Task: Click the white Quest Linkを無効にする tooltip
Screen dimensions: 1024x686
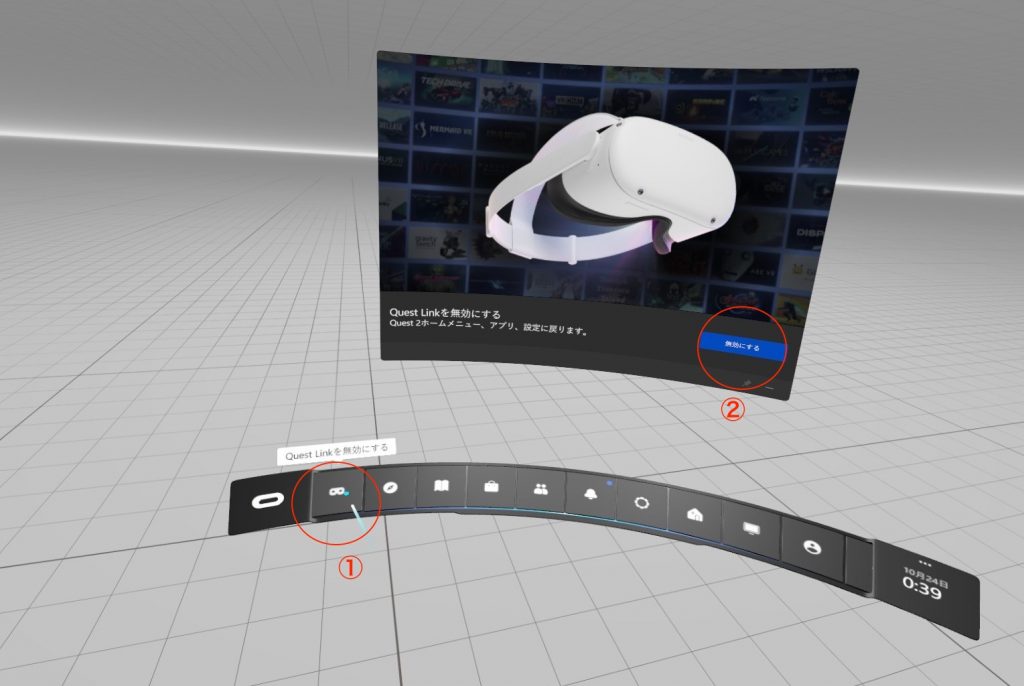Action: (336, 453)
